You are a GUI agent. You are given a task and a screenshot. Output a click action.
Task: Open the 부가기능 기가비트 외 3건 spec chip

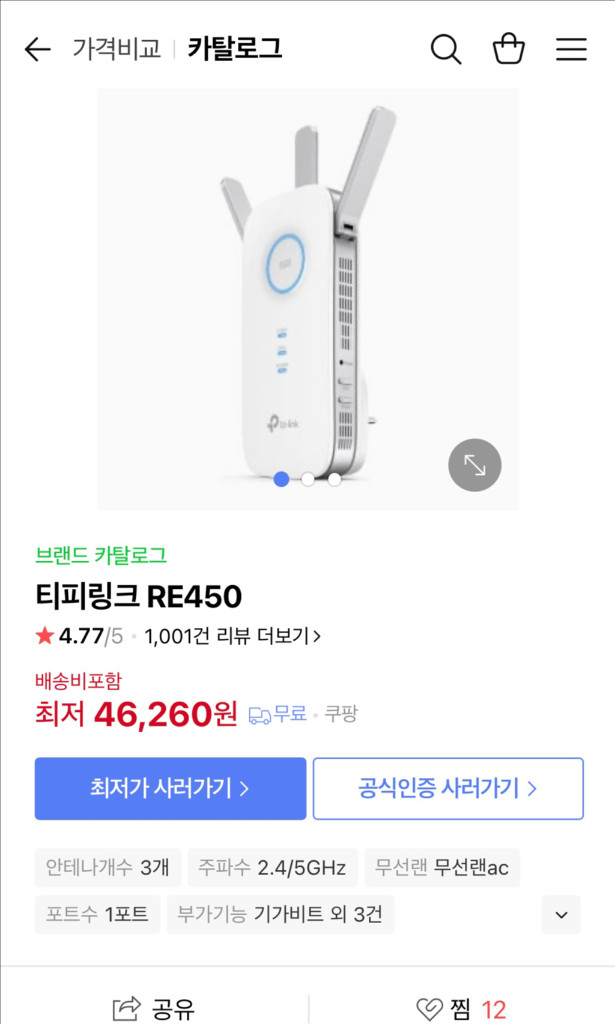pyautogui.click(x=278, y=914)
